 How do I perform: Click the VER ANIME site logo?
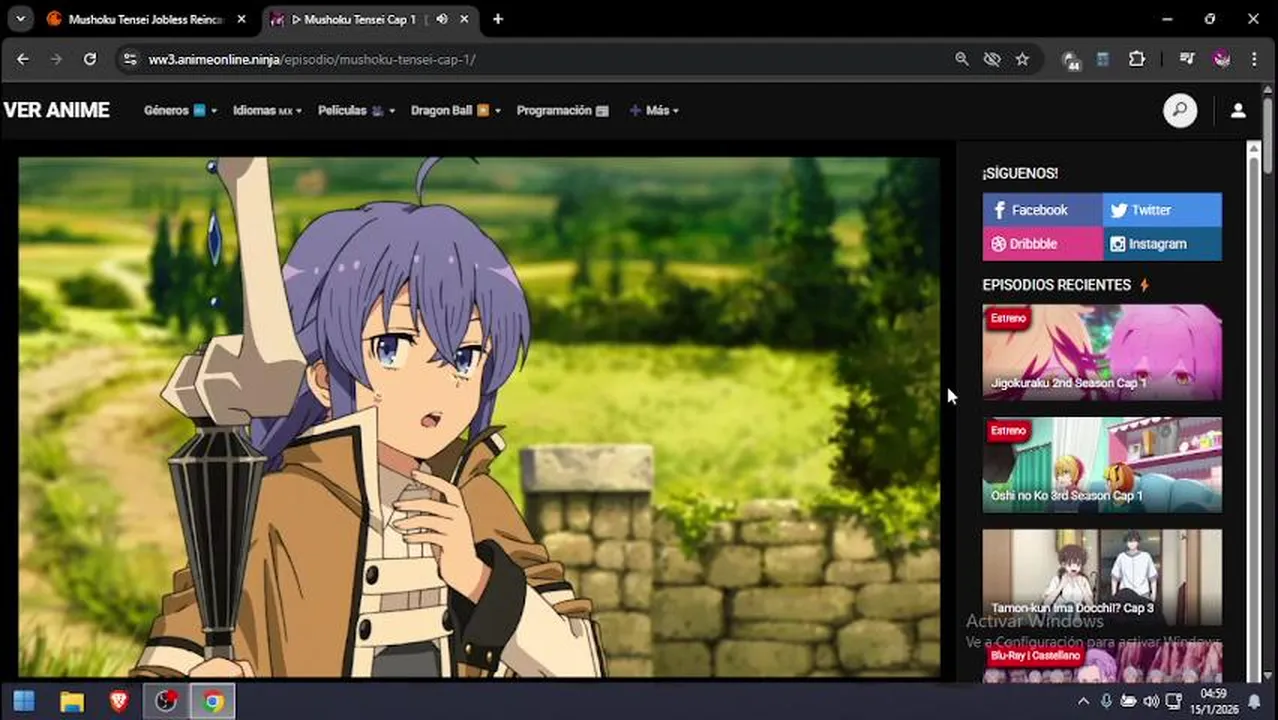pyautogui.click(x=57, y=110)
